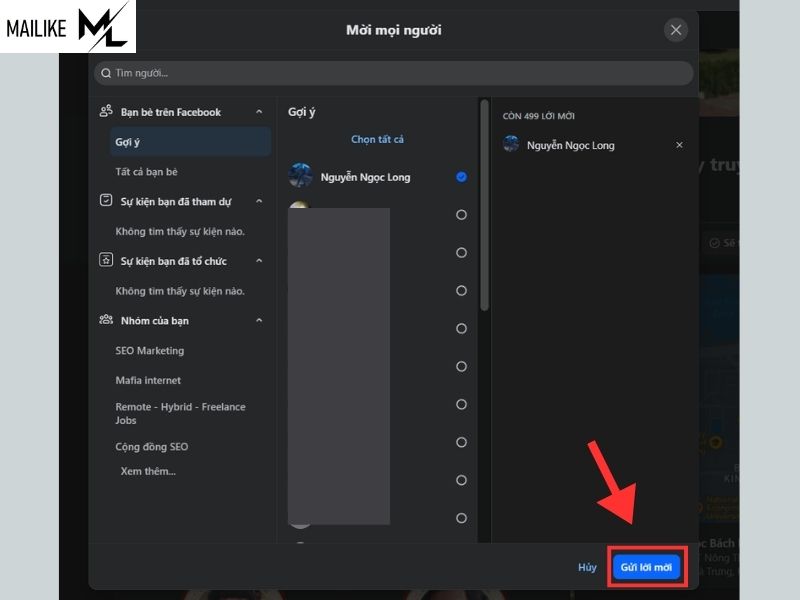Click the search magnifier icon

coord(106,73)
